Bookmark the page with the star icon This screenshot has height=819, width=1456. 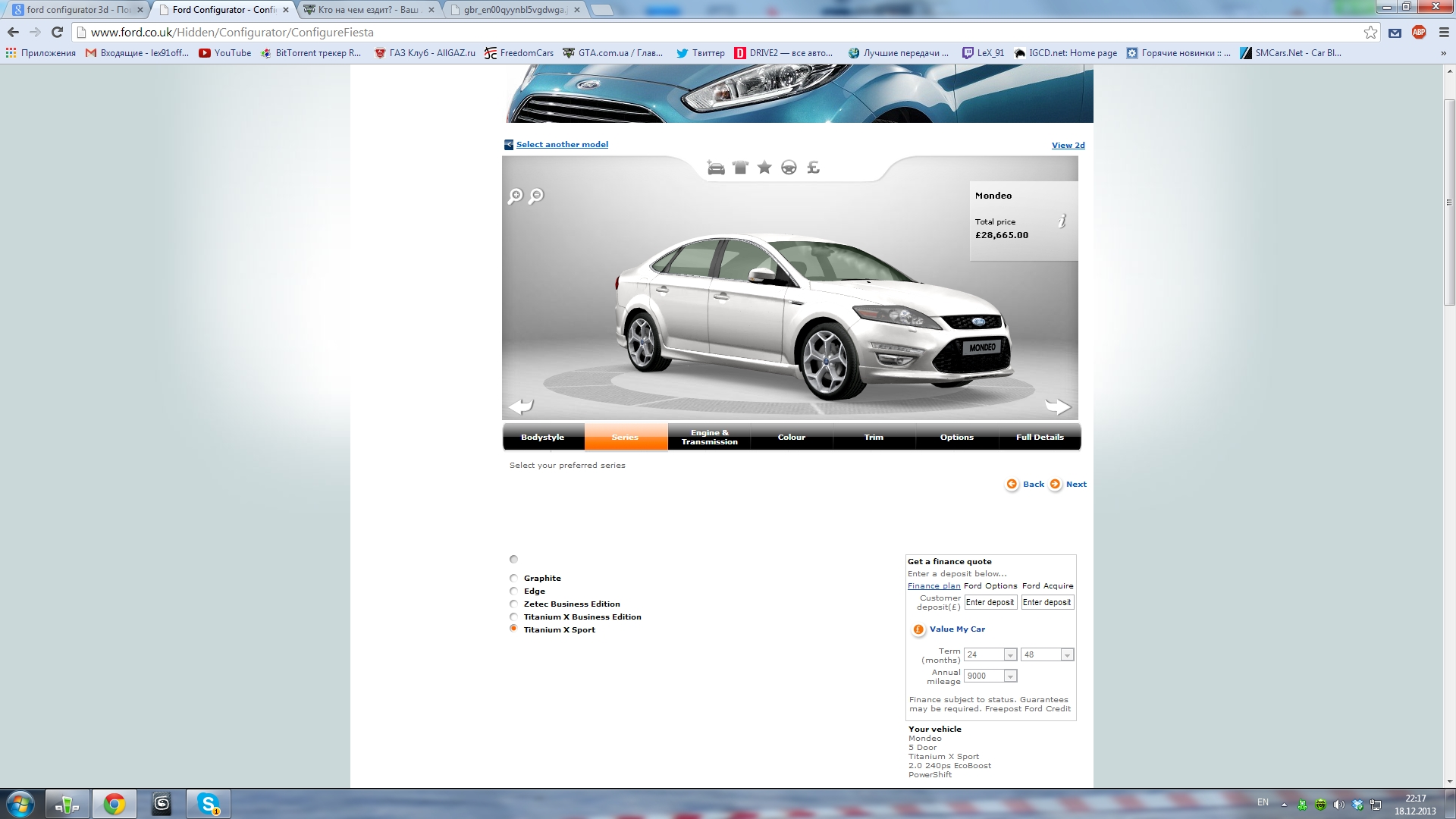point(1370,32)
